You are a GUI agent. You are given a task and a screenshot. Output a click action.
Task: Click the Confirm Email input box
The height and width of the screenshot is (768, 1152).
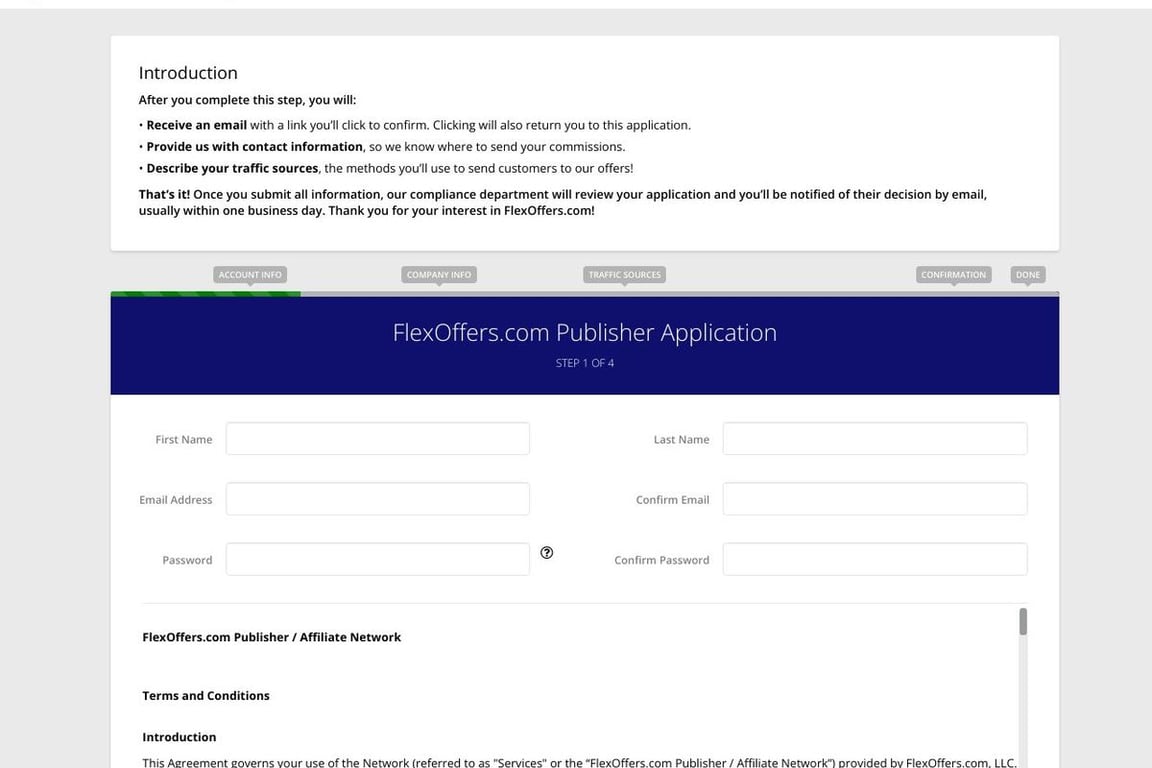tap(875, 499)
